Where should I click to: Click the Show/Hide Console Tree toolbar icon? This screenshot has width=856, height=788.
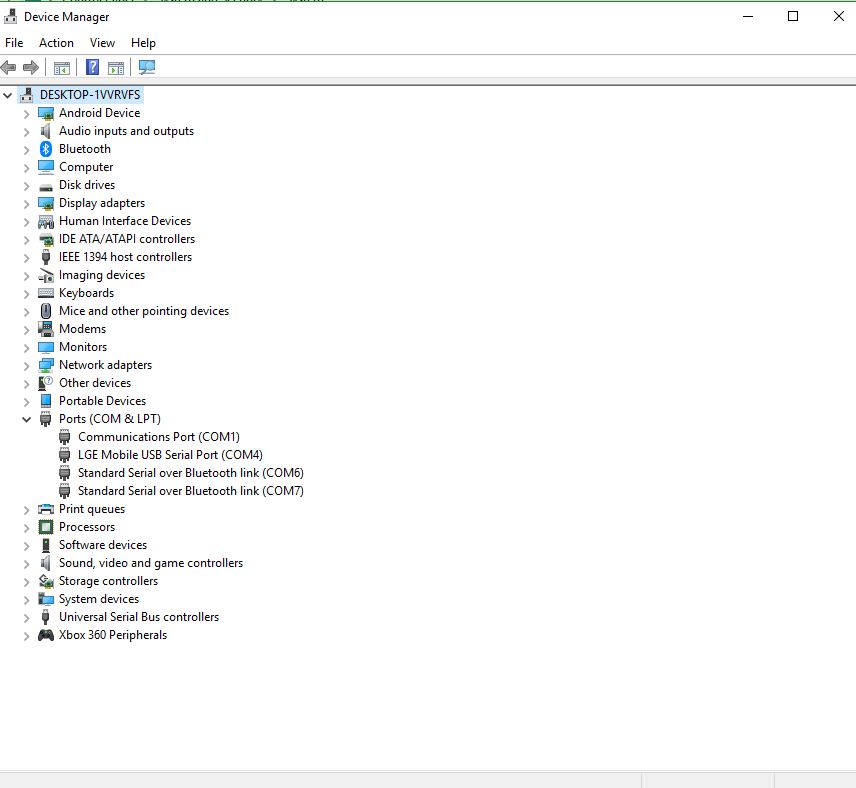pos(62,67)
